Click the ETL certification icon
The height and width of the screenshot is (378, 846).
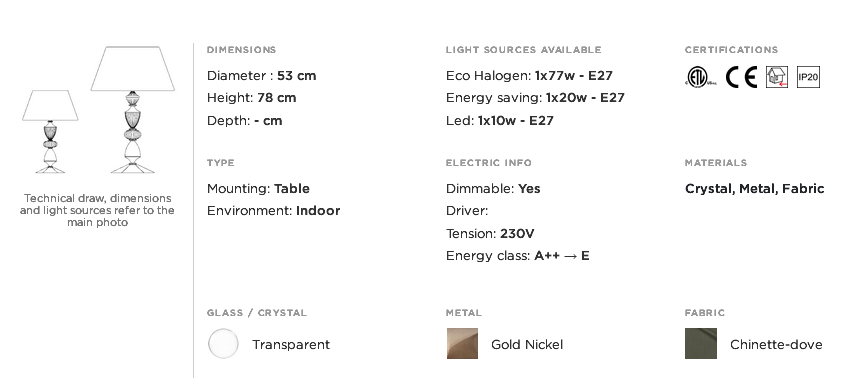[700, 77]
